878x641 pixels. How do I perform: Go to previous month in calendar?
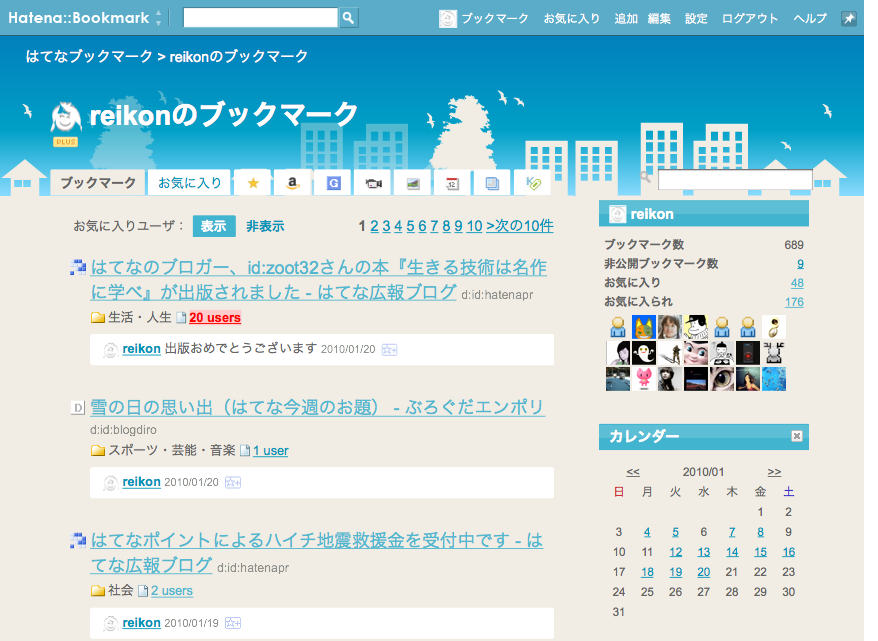(633, 472)
